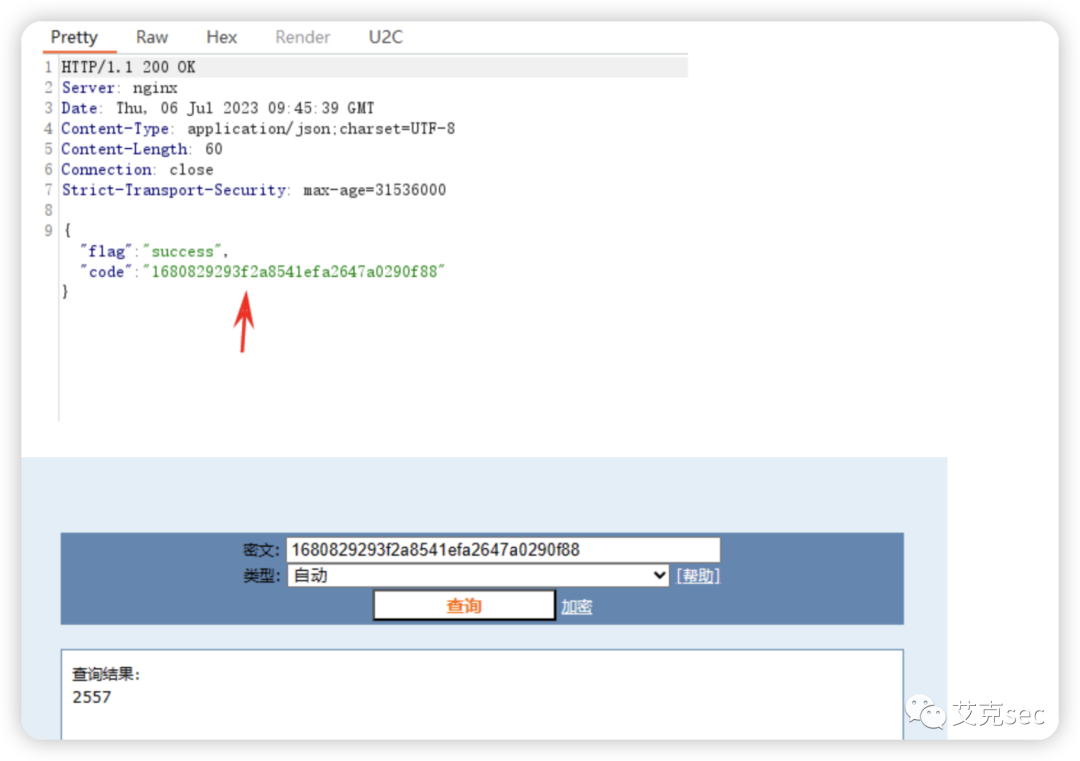The image size is (1080, 761).
Task: Open the [帮助] help link
Action: [x=698, y=576]
